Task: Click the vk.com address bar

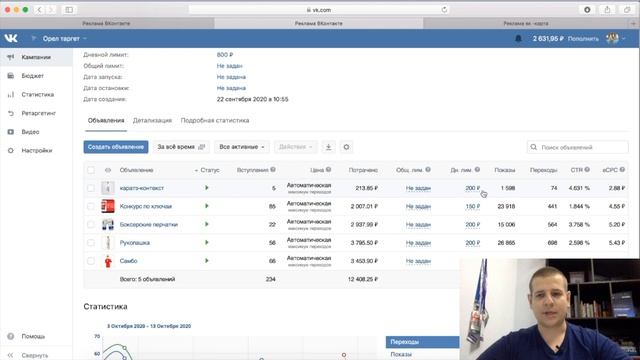Action: point(318,10)
